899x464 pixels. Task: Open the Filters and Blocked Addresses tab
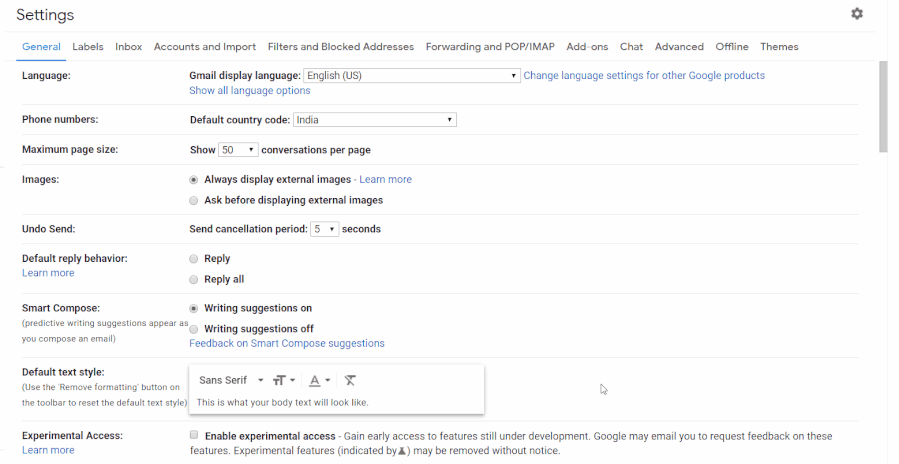341,46
